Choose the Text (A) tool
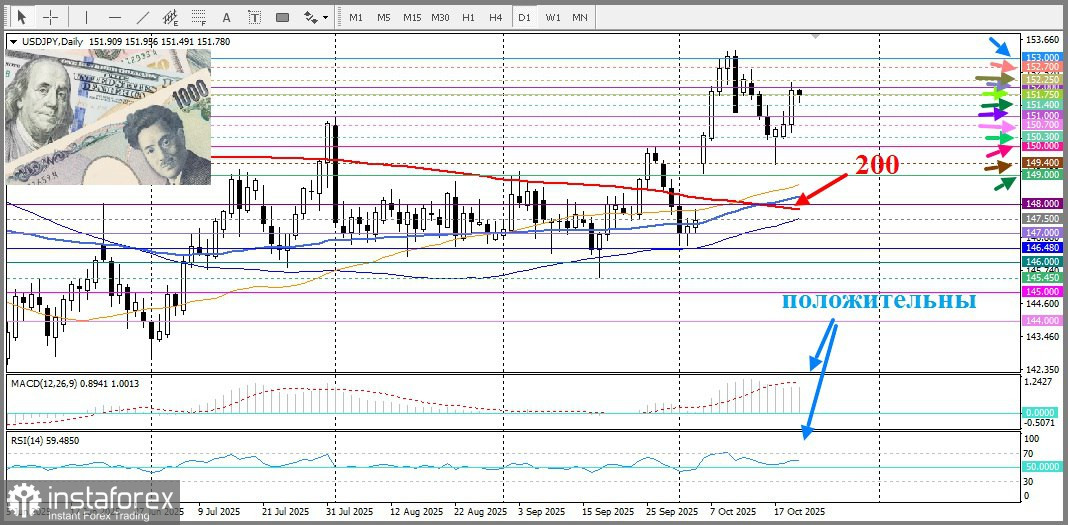The width and height of the screenshot is (1068, 525). click(227, 17)
